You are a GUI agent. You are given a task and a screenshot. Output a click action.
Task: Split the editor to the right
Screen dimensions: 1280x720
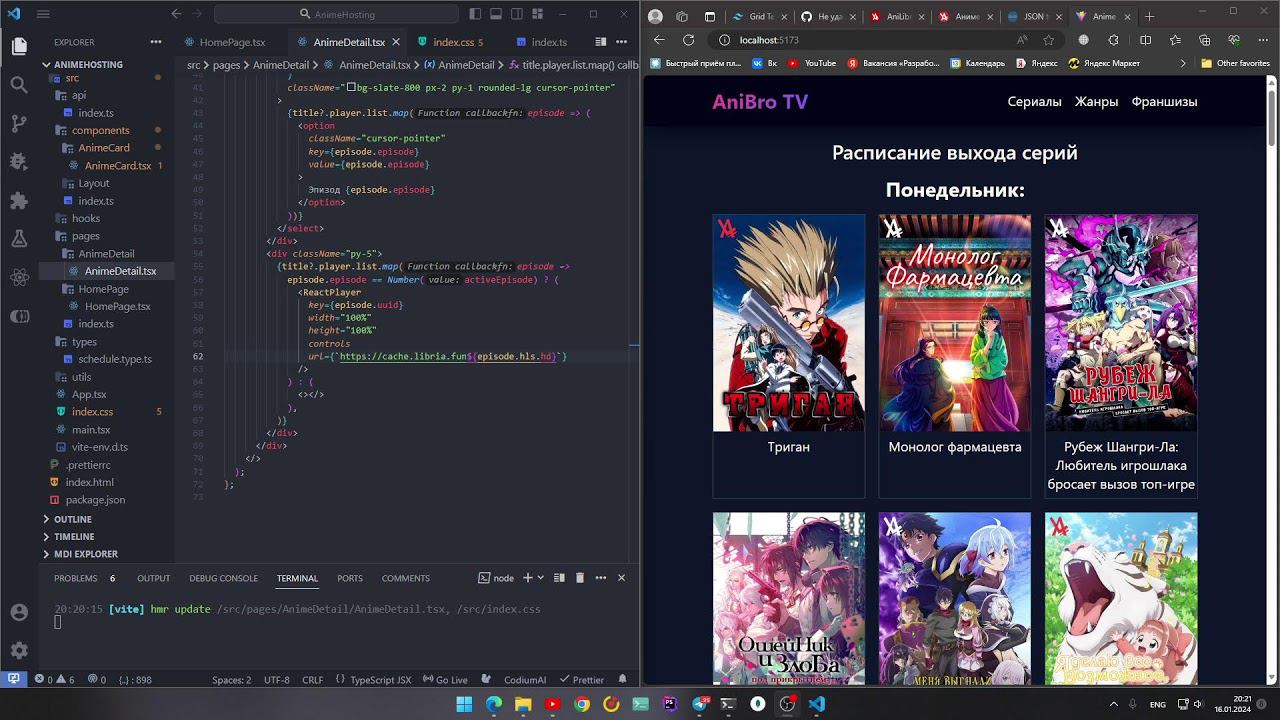click(601, 42)
